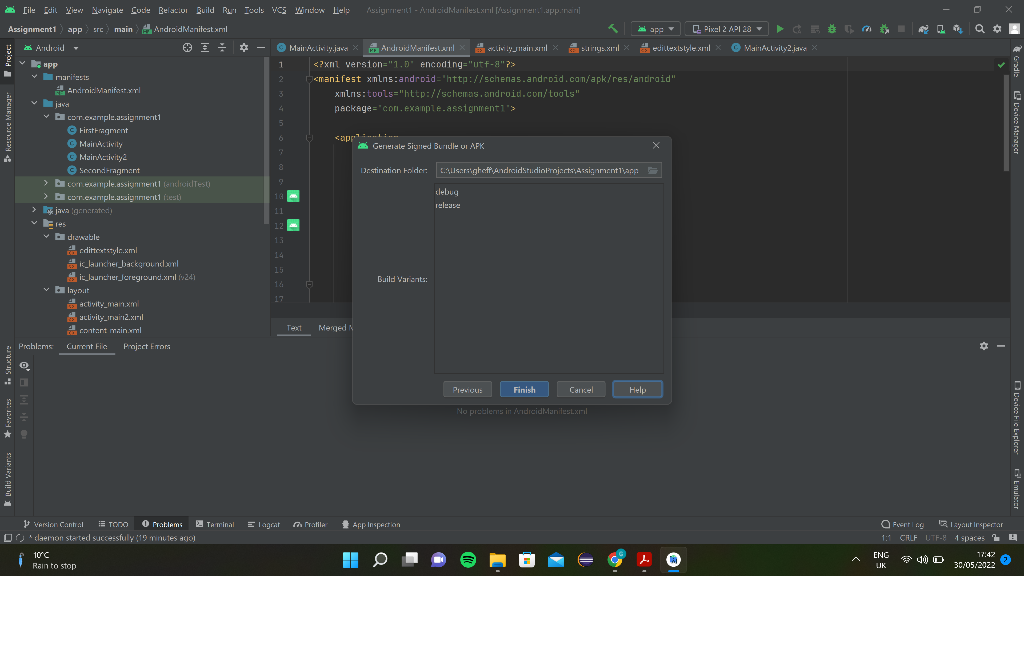This screenshot has height=645, width=1024.
Task: Open the Pixel 2 API 28 device dropdown
Action: (x=727, y=29)
